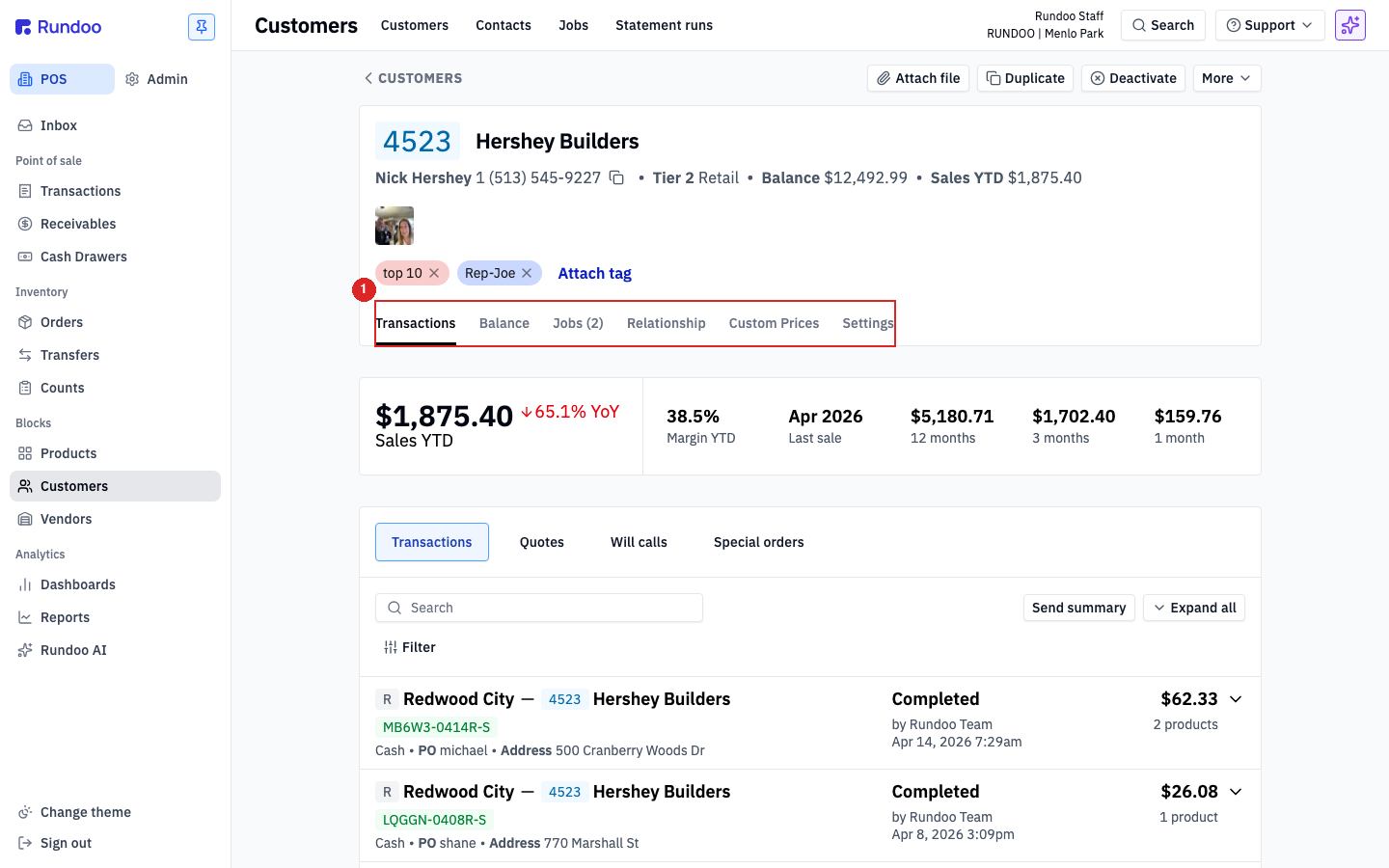Go back to CUSTOMERS list
Image resolution: width=1389 pixels, height=868 pixels.
click(413, 78)
